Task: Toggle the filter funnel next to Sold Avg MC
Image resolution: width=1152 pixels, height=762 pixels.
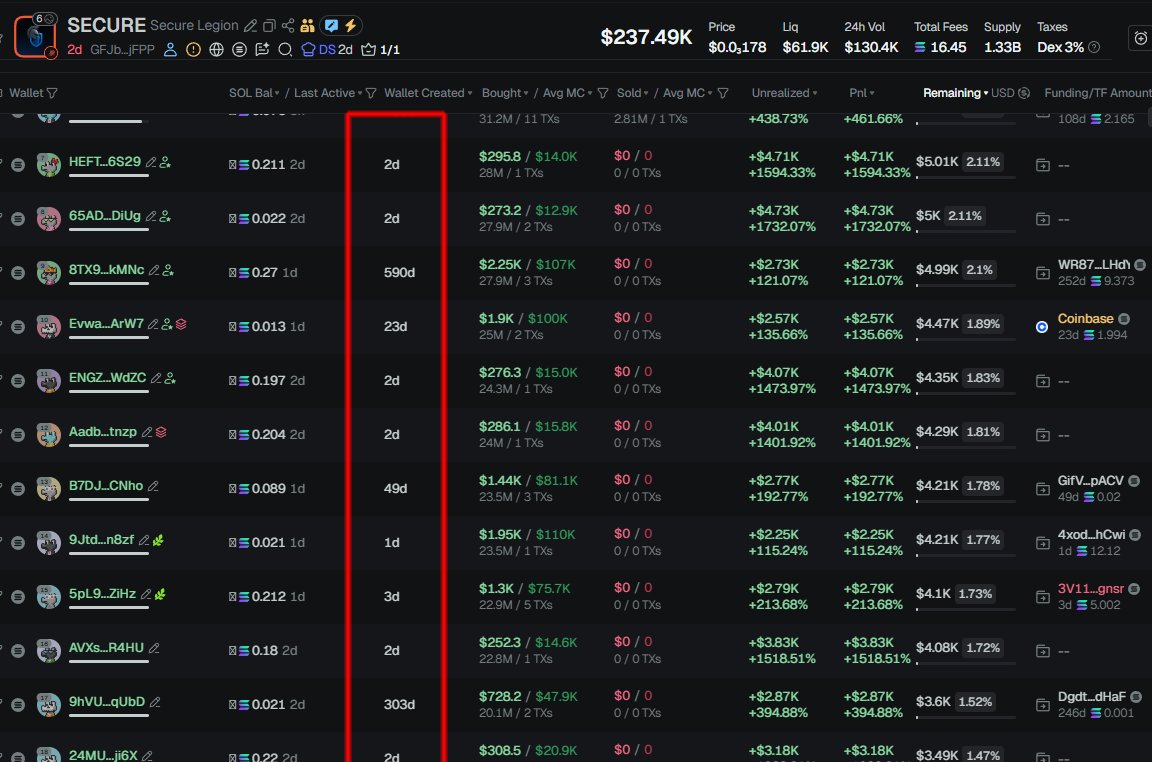Action: 723,93
